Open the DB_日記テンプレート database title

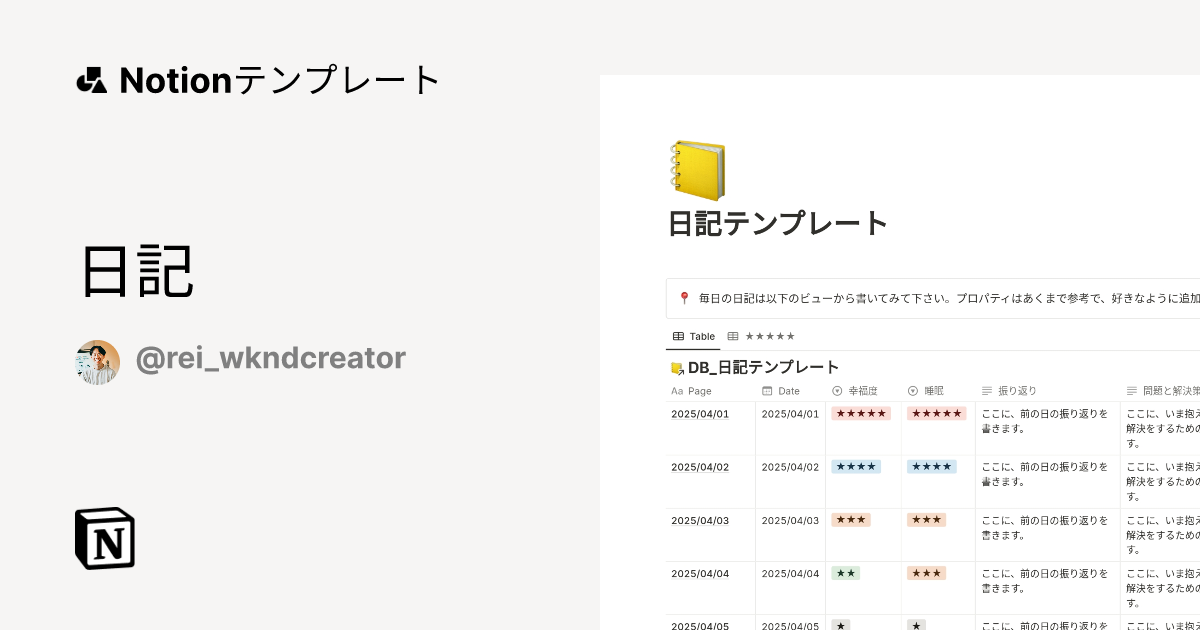tap(763, 367)
